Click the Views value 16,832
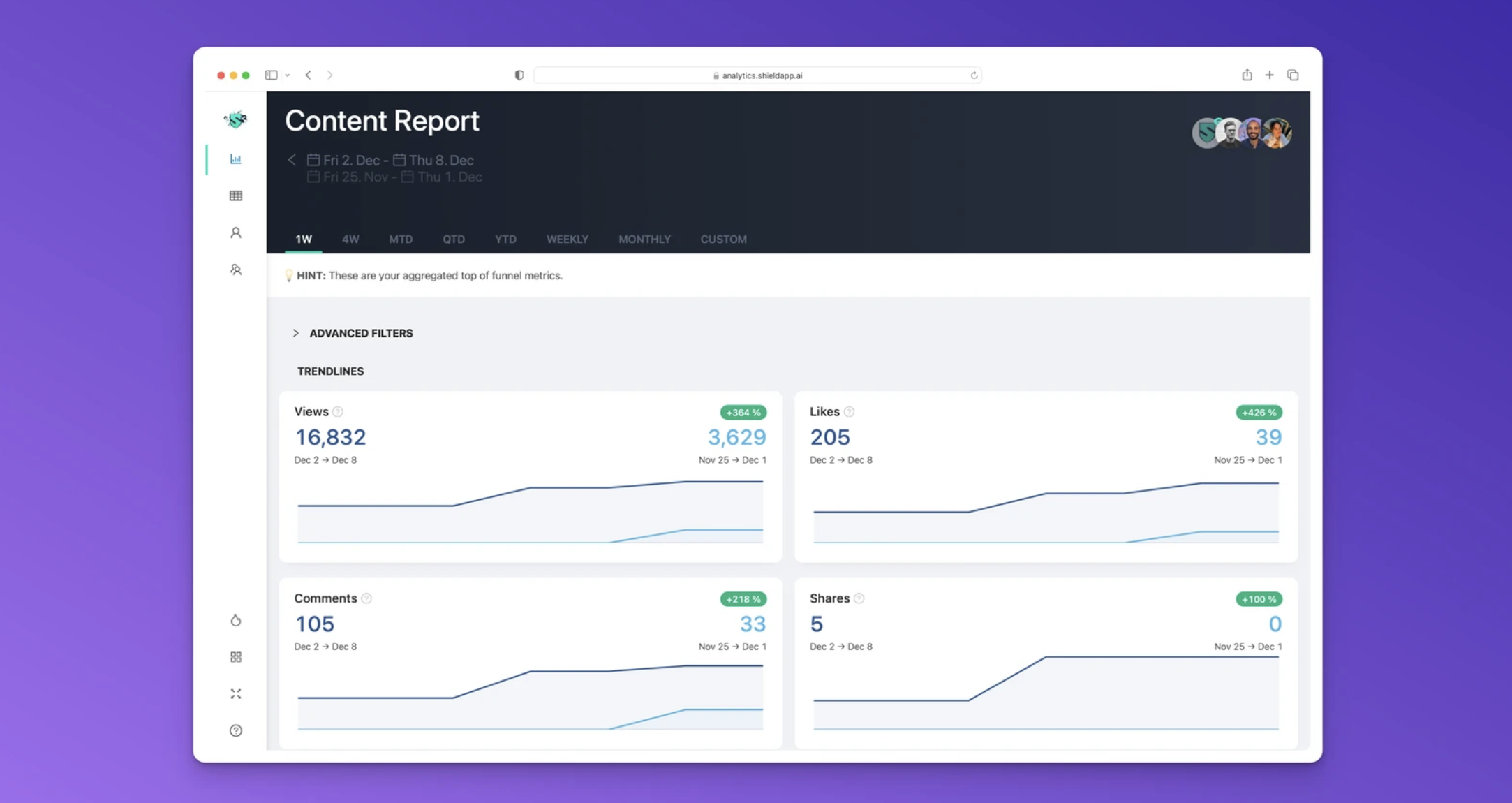1512x803 pixels. point(330,437)
